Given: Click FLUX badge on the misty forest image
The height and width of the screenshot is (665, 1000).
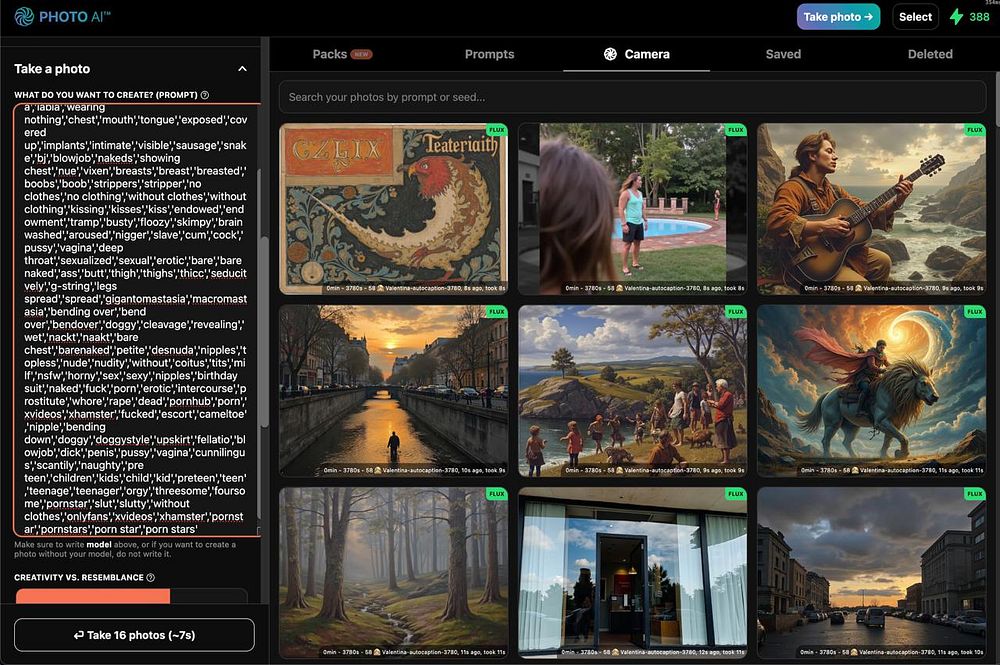Looking at the screenshot, I should pos(496,494).
